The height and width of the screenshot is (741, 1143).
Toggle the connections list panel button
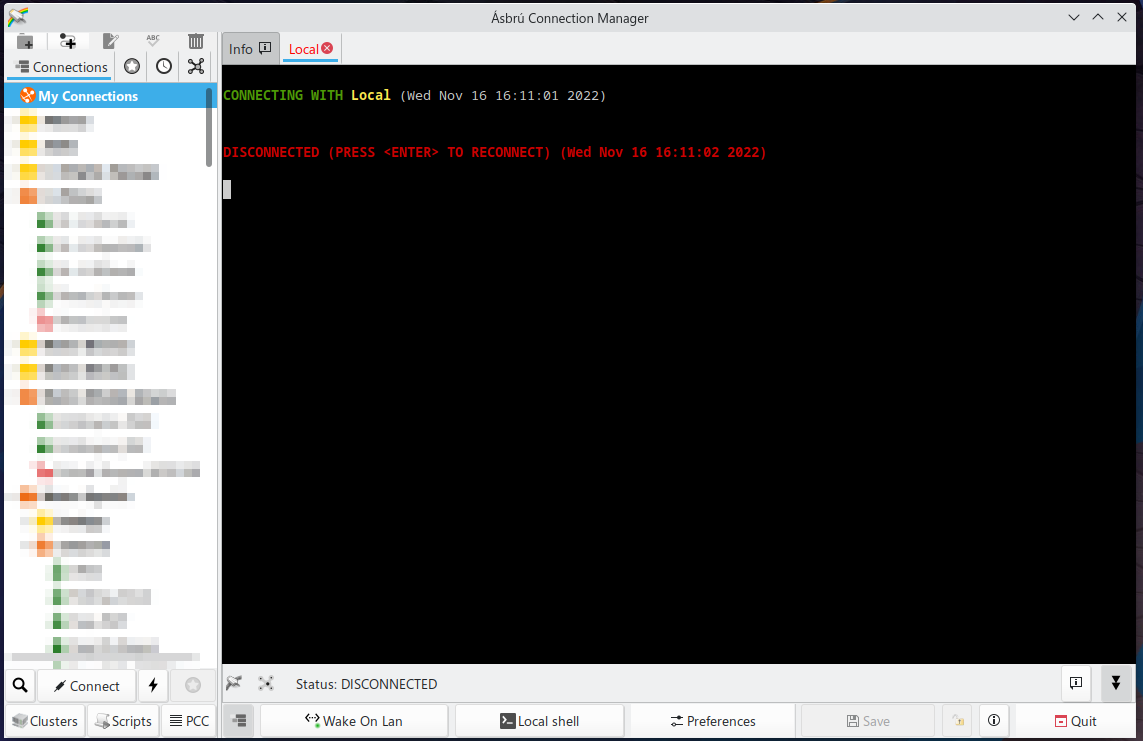pos(239,721)
